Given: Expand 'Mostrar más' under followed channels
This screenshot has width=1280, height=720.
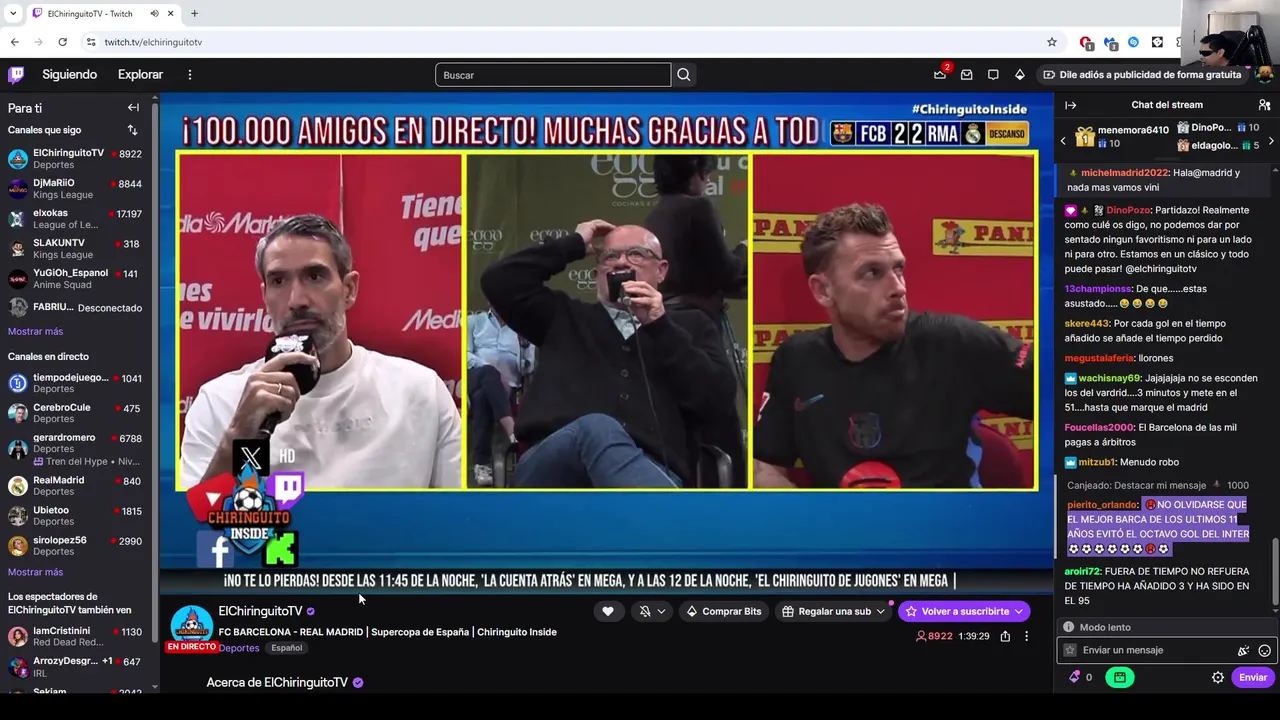Looking at the screenshot, I should [35, 331].
